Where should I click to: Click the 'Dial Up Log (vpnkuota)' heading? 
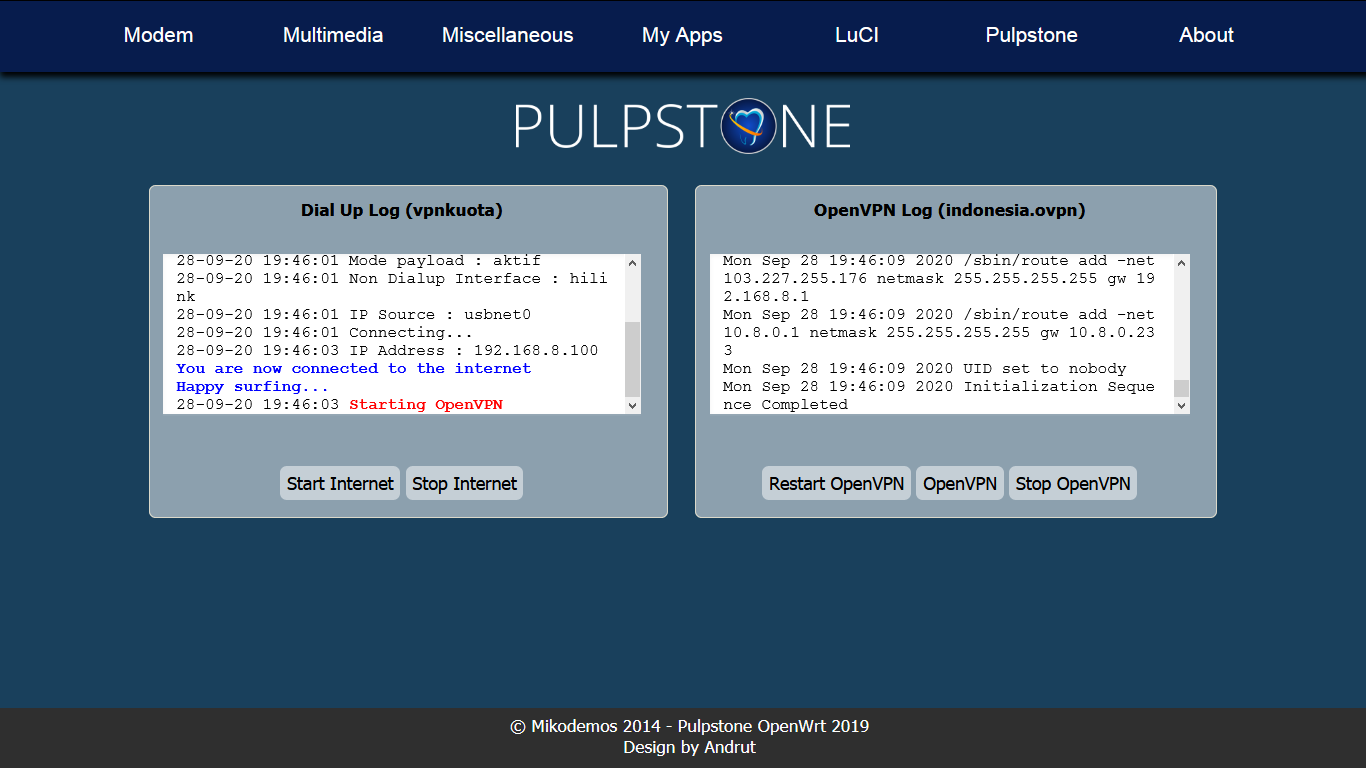402,210
